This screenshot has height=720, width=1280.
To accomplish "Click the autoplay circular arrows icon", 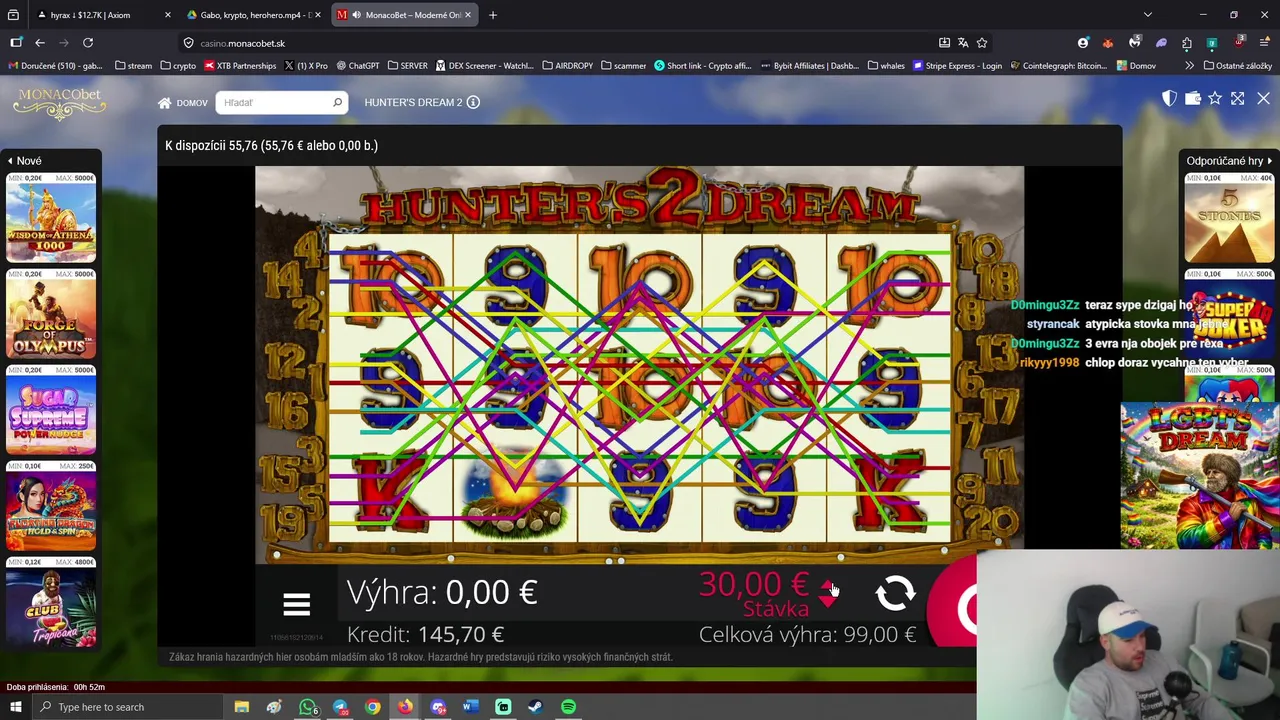I will [x=895, y=594].
